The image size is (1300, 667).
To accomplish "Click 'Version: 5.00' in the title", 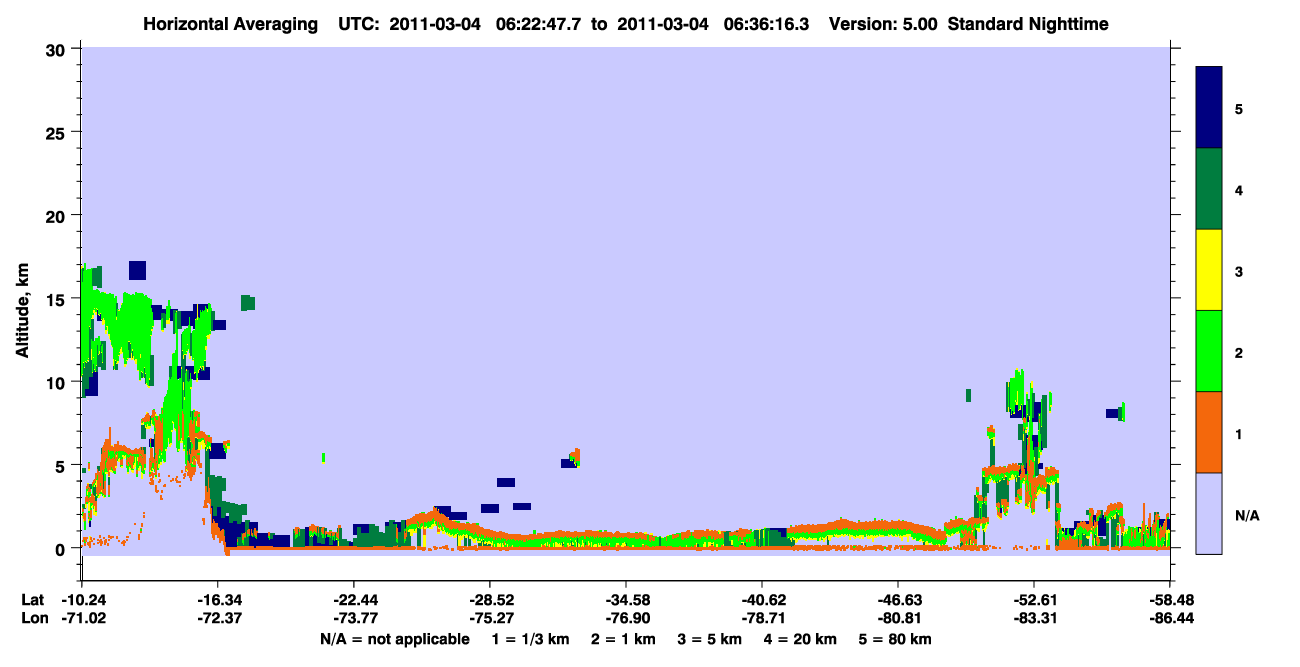I will 882,23.
